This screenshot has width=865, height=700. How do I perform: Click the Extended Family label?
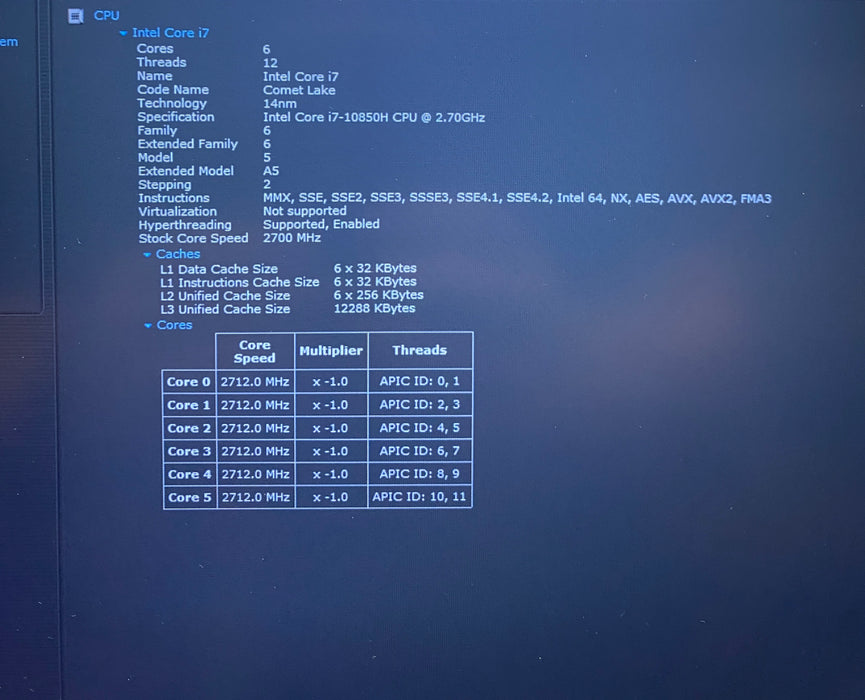(x=188, y=144)
